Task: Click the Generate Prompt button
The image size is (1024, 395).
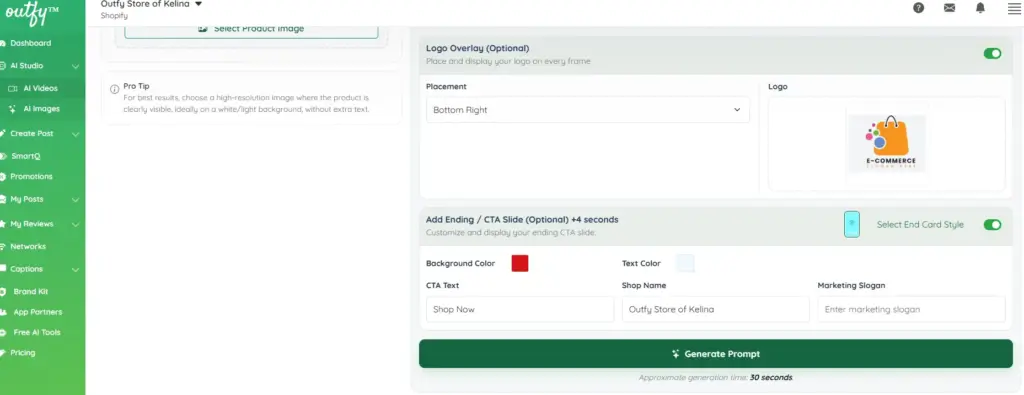Action: (716, 354)
